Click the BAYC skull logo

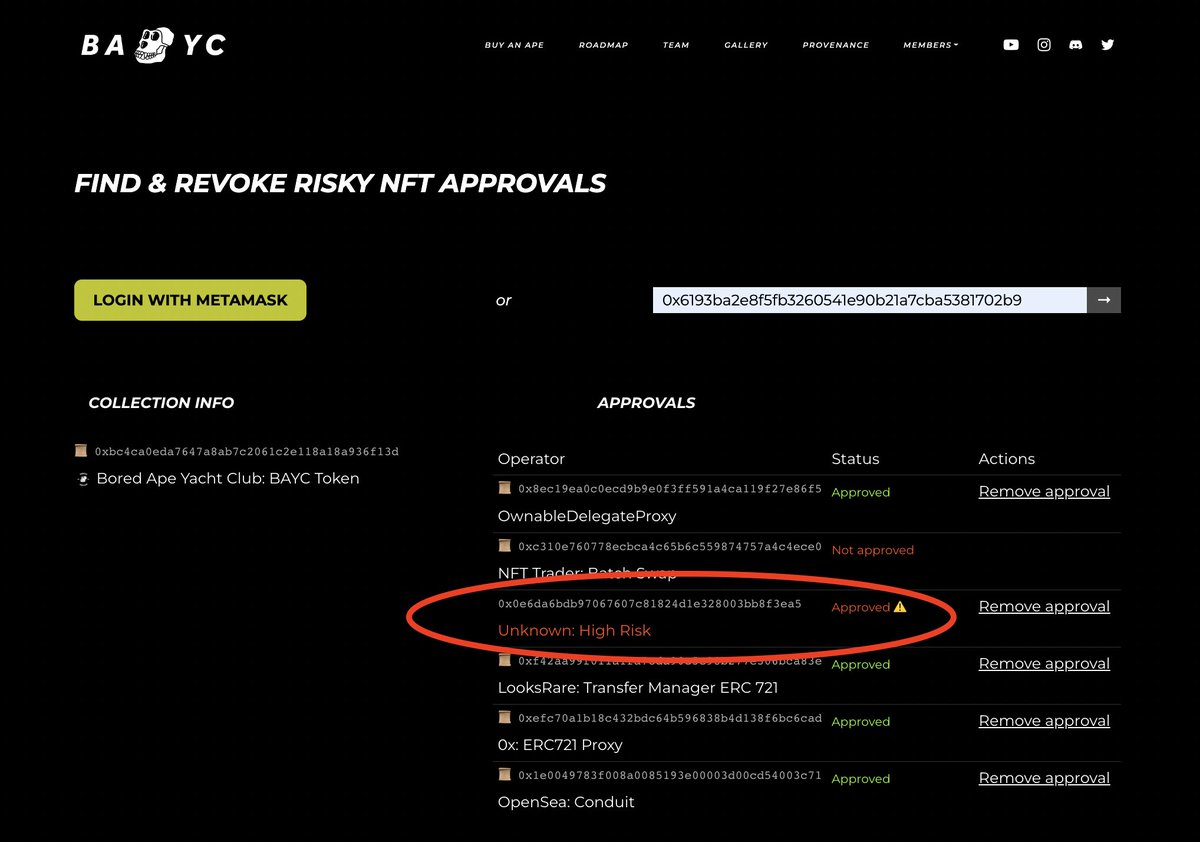(x=153, y=45)
